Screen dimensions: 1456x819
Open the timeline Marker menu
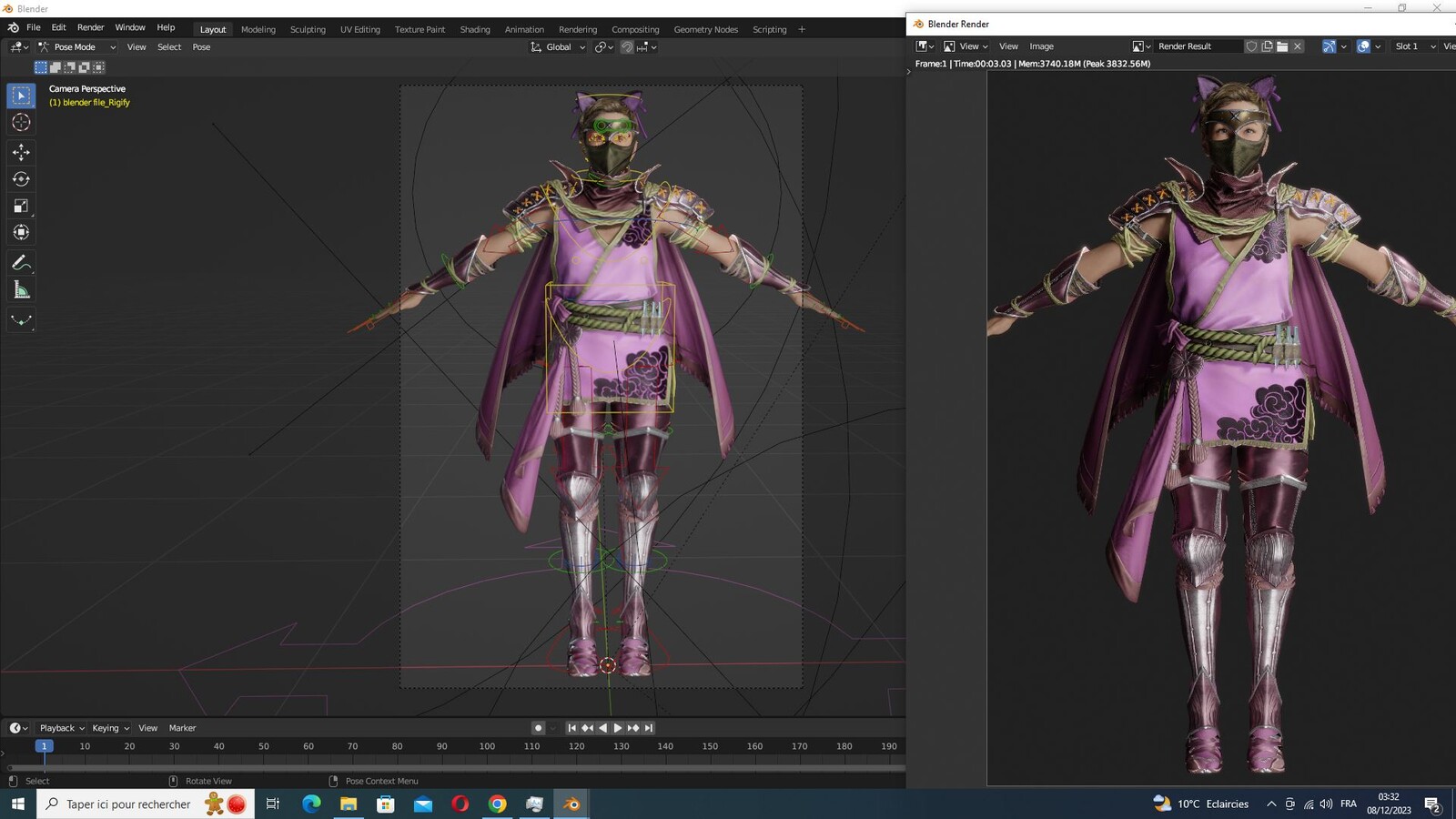(x=182, y=728)
